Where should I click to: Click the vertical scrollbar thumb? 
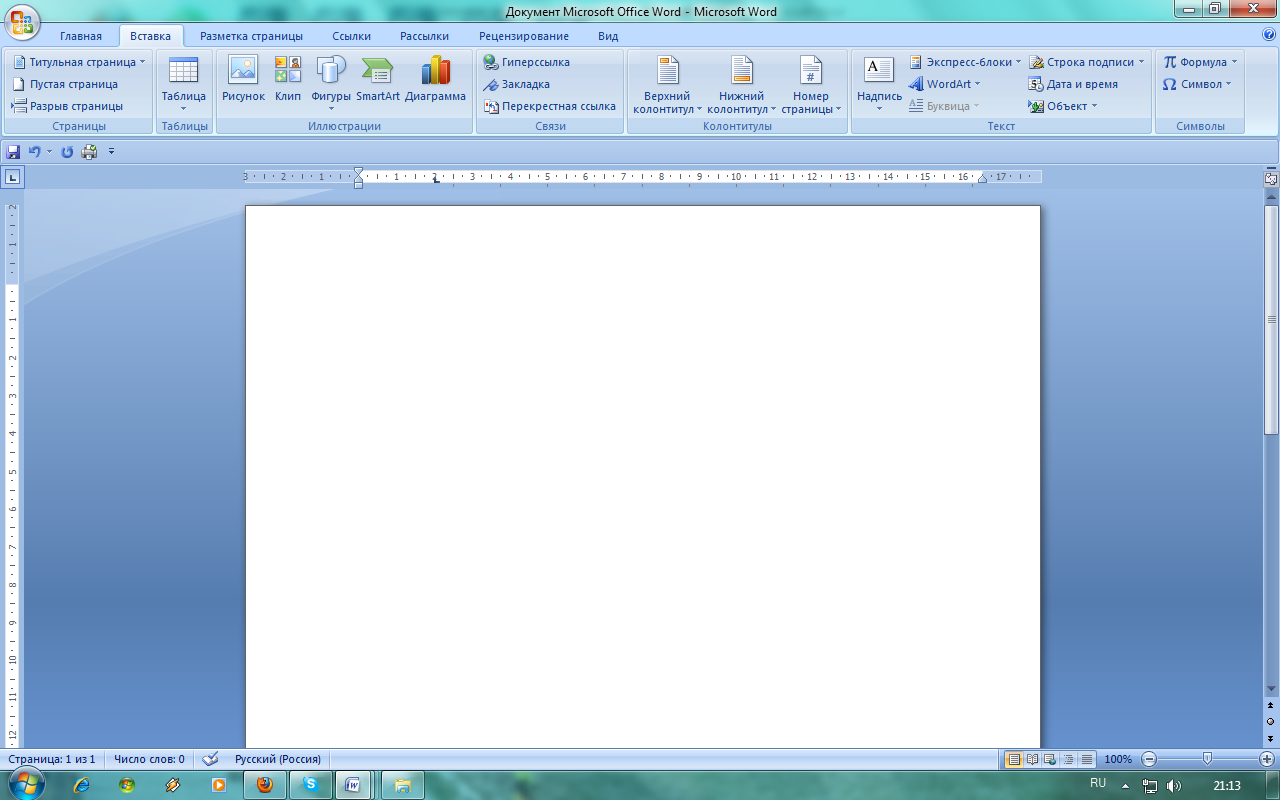[1271, 320]
